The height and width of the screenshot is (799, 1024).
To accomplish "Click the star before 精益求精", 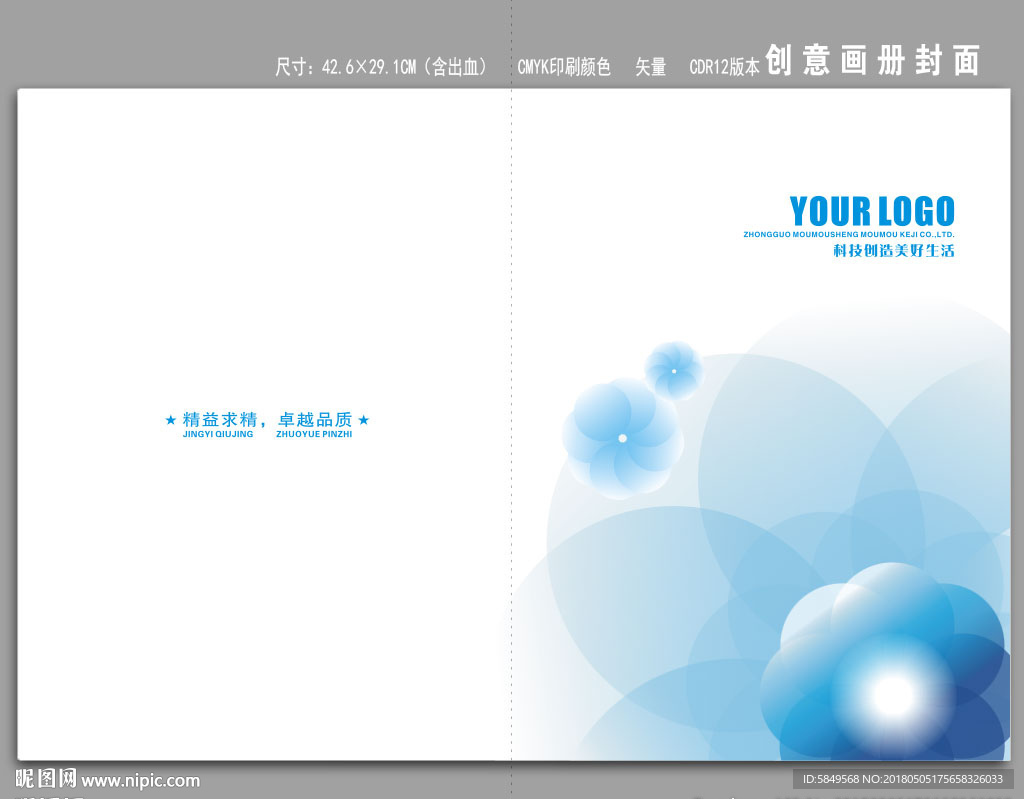I will [170, 420].
